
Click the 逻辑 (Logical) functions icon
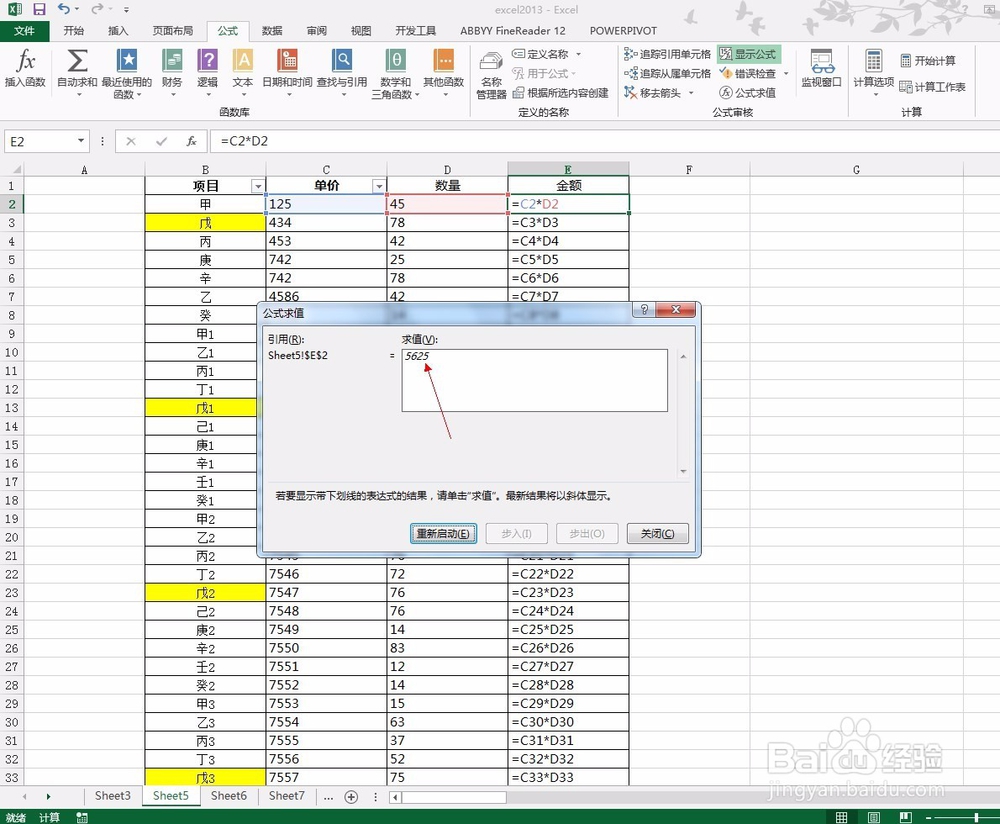[207, 70]
